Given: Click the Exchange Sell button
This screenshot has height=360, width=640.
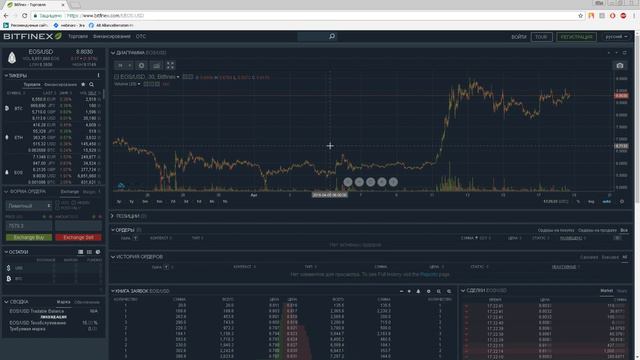Looking at the screenshot, I should 78,237.
